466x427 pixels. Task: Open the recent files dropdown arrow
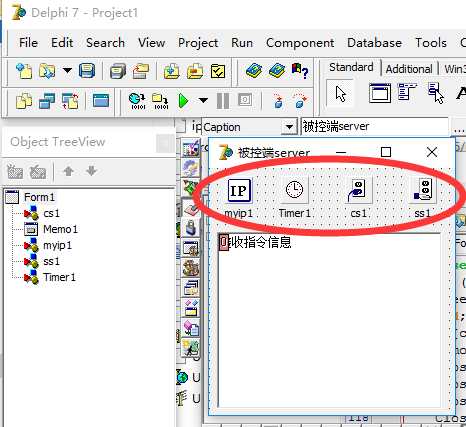tap(67, 70)
